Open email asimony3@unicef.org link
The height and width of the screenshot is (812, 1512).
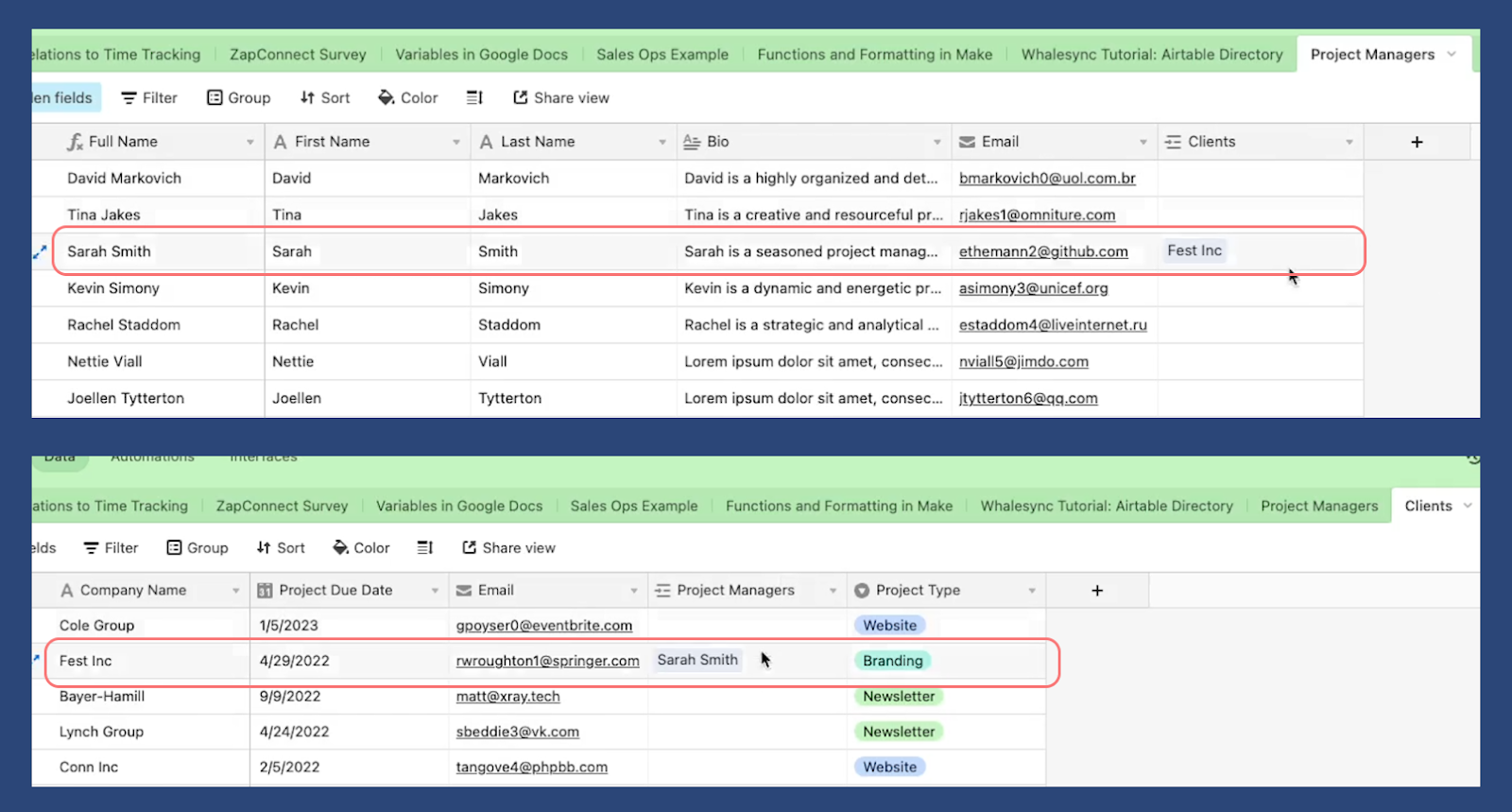(1033, 288)
